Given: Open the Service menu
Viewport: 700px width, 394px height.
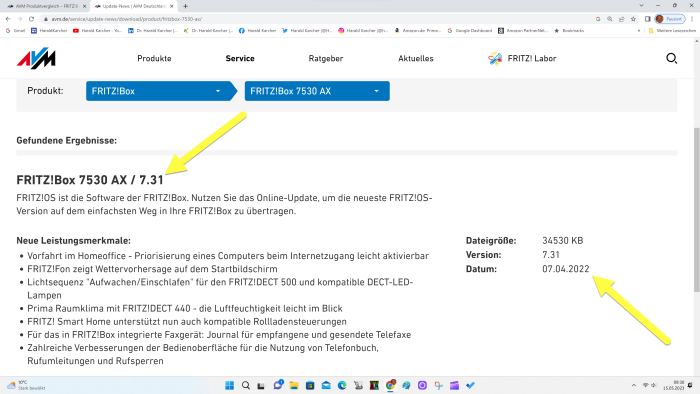Looking at the screenshot, I should click(x=240, y=58).
